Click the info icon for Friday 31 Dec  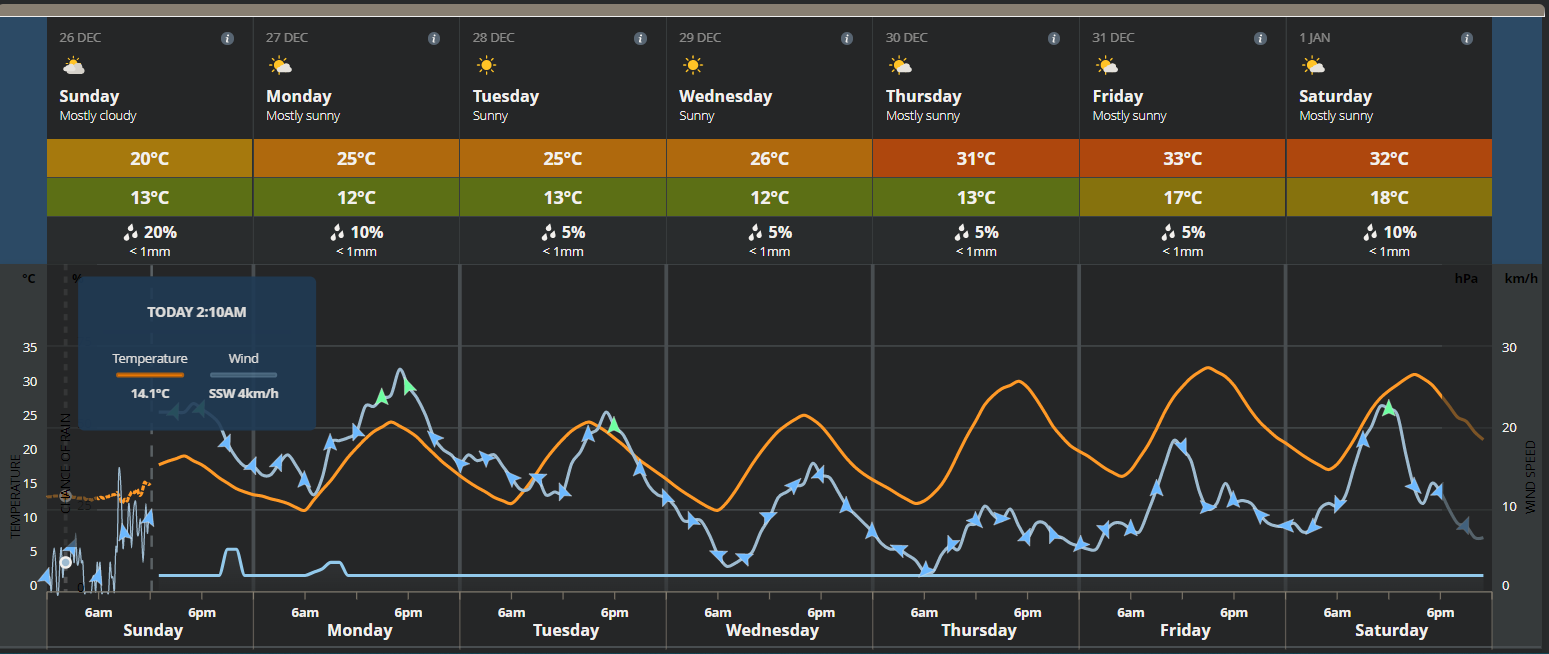coord(1260,39)
